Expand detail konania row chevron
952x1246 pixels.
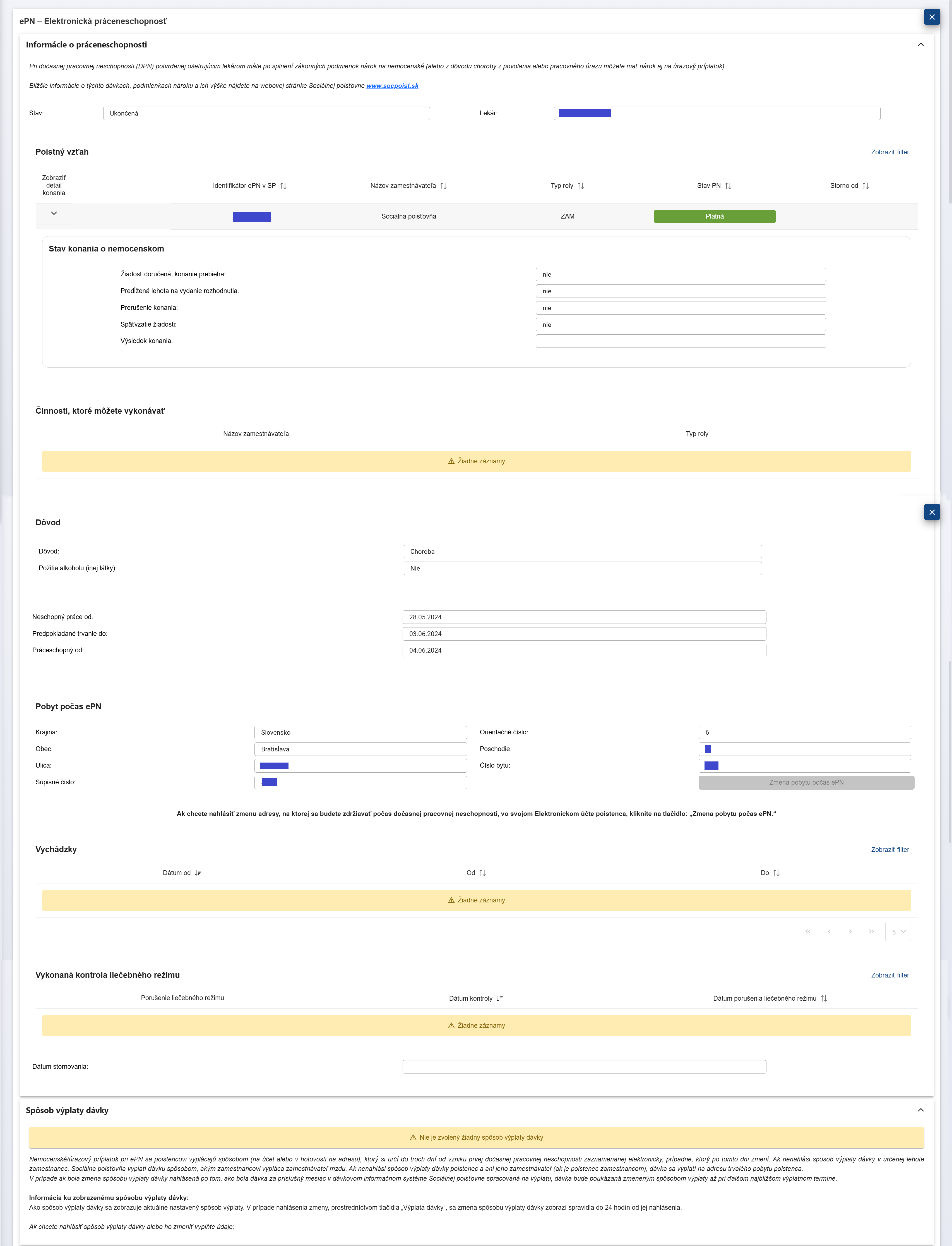point(54,214)
